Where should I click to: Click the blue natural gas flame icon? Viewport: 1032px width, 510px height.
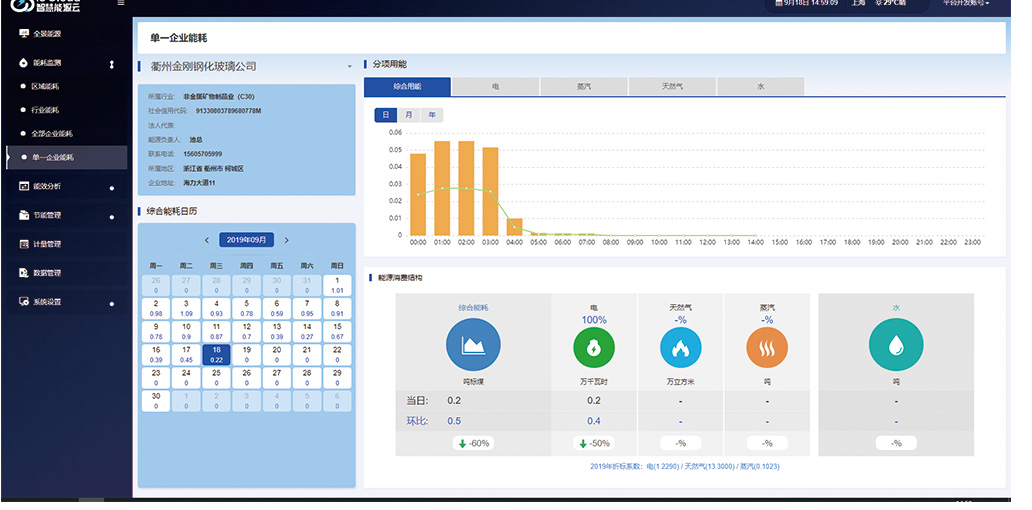coord(680,348)
